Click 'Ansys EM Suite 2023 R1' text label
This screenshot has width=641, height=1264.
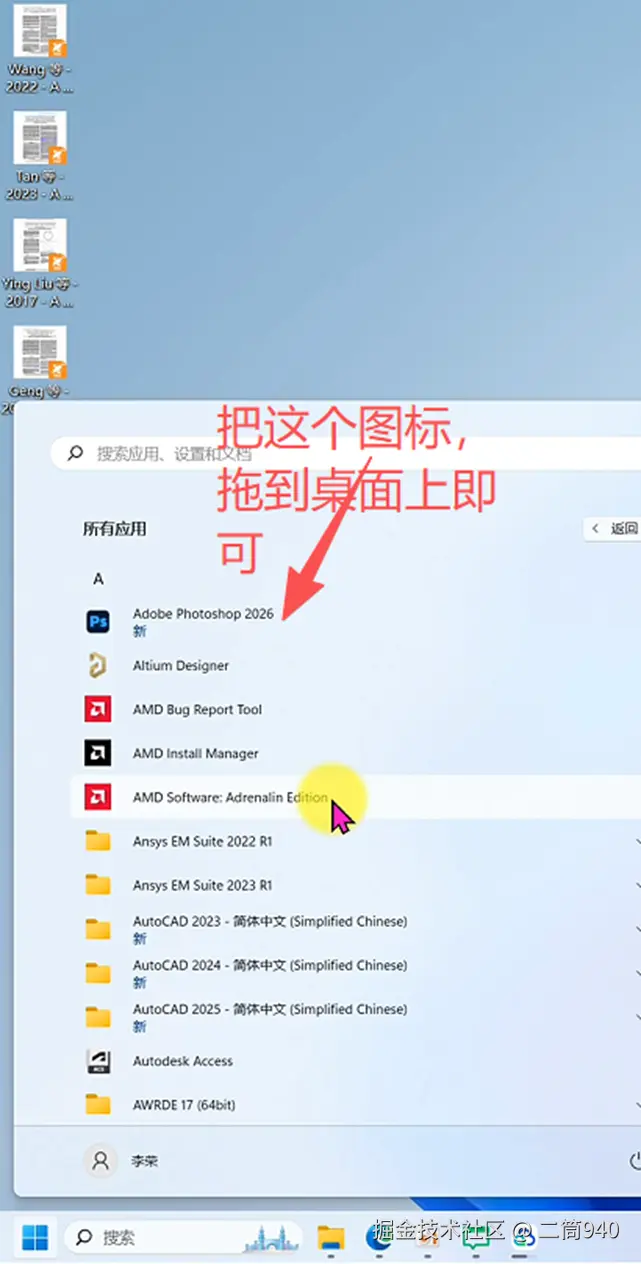click(203, 886)
